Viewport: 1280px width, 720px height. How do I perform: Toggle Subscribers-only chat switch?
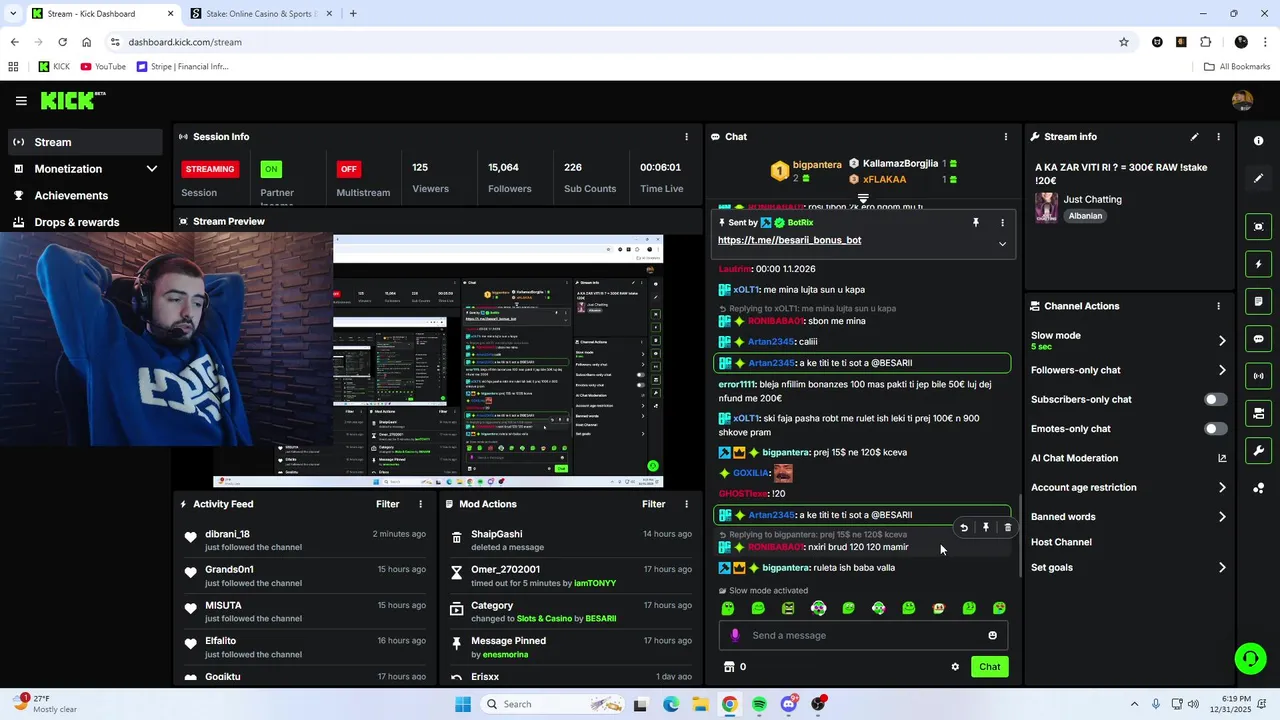[x=1215, y=399]
